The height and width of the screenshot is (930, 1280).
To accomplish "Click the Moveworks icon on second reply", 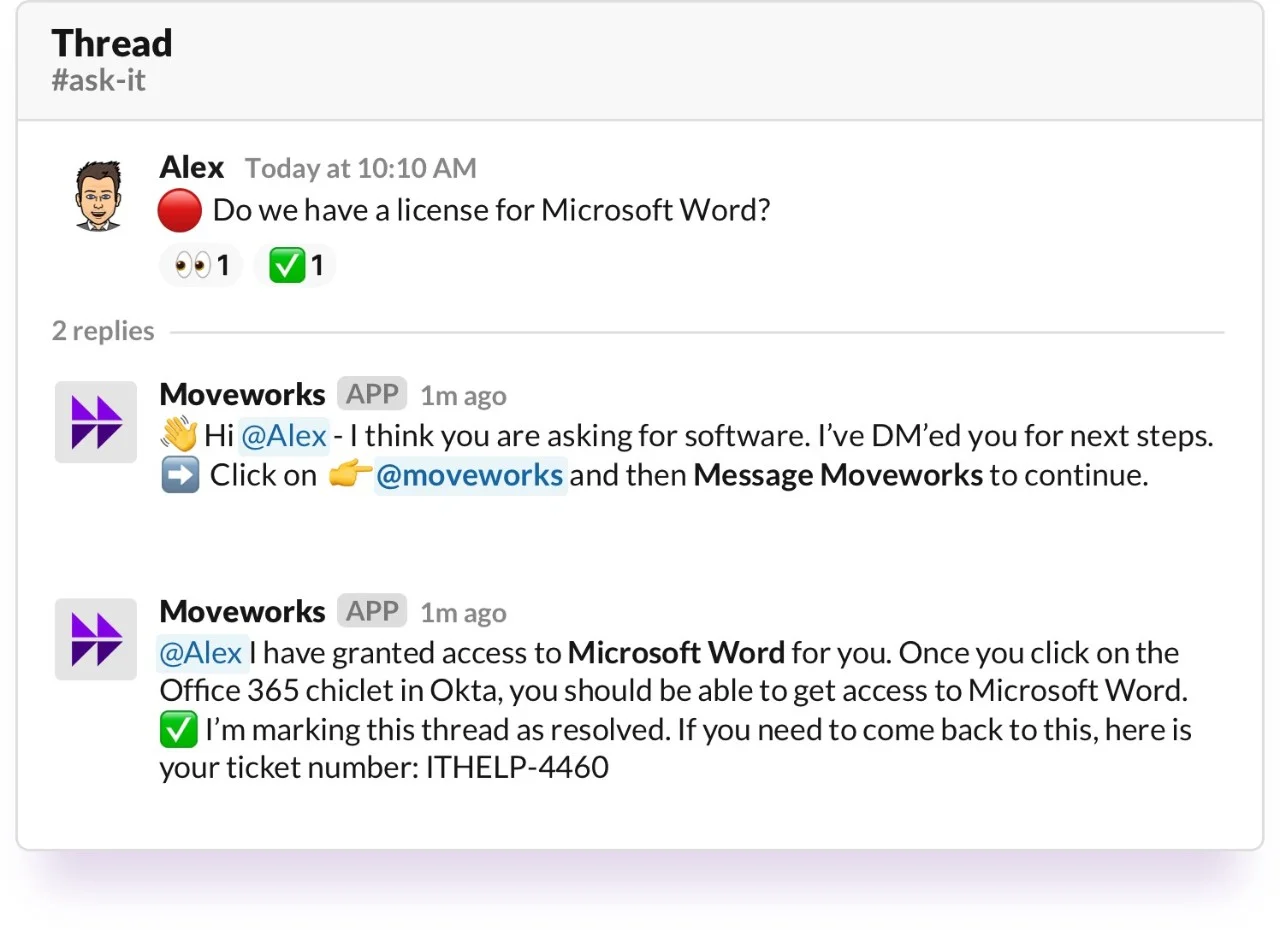I will point(96,639).
